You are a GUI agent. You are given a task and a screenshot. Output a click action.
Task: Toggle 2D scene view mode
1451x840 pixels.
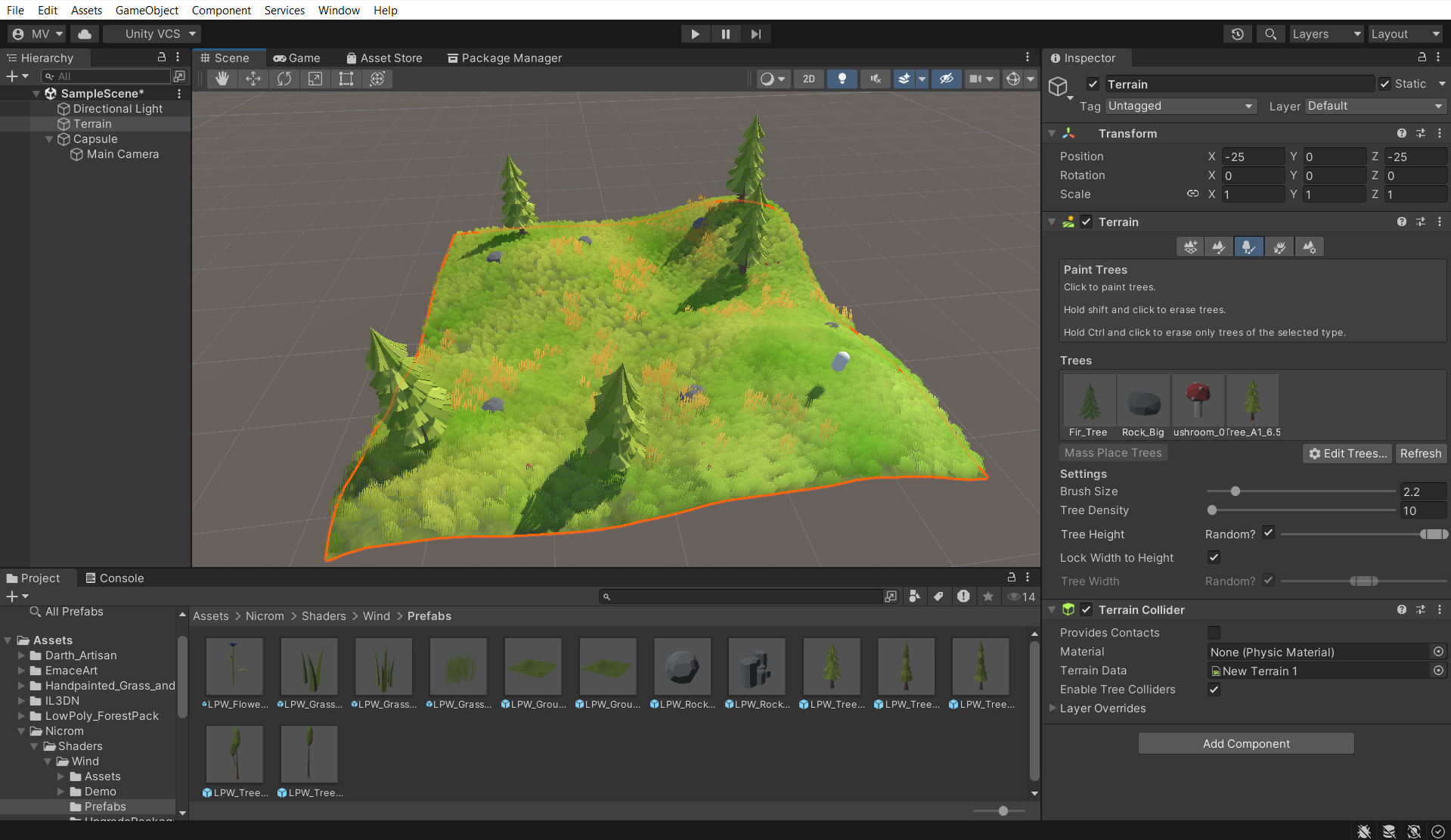(x=809, y=79)
